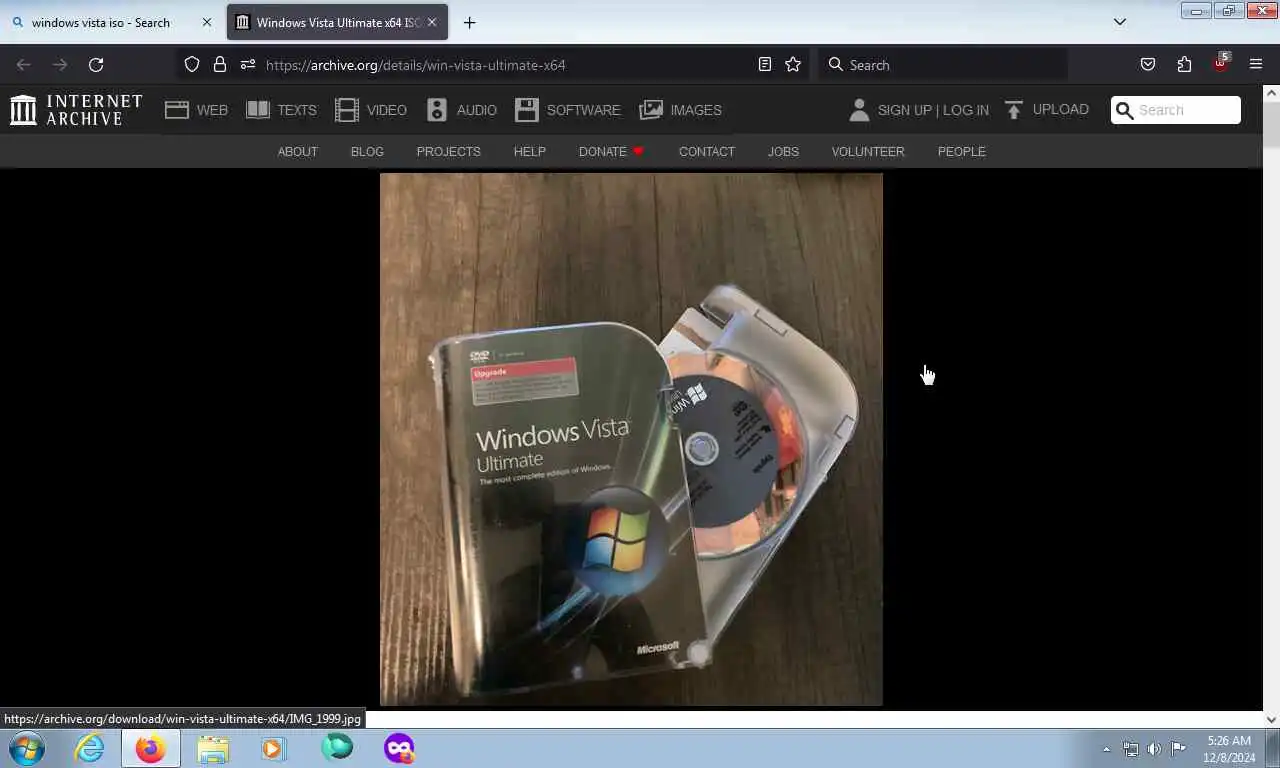1280x768 pixels.
Task: Click the page scrollbar up arrow
Action: tap(1271, 94)
